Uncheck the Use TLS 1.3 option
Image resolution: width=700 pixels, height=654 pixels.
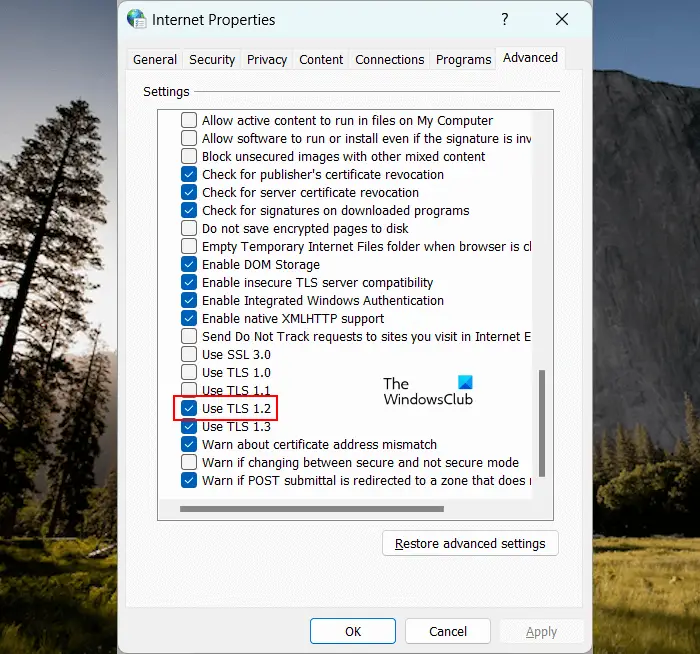point(189,427)
